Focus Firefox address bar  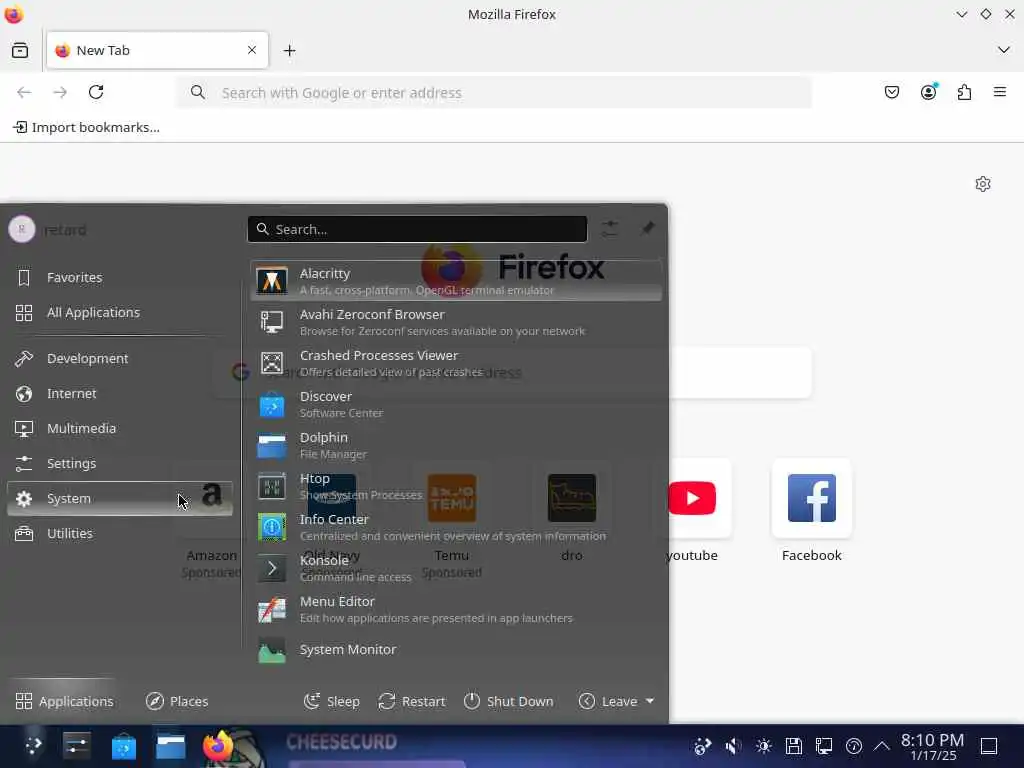tap(494, 93)
